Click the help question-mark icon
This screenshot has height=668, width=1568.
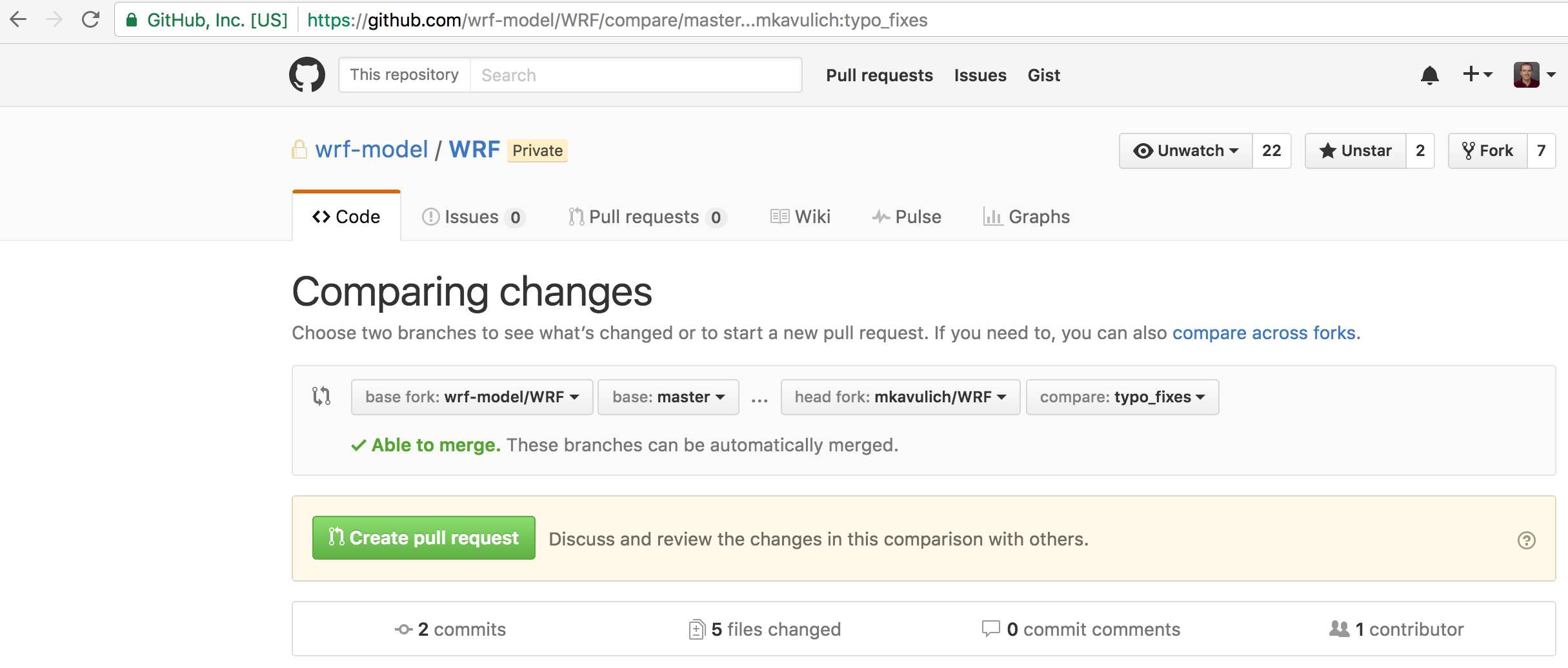tap(1525, 539)
